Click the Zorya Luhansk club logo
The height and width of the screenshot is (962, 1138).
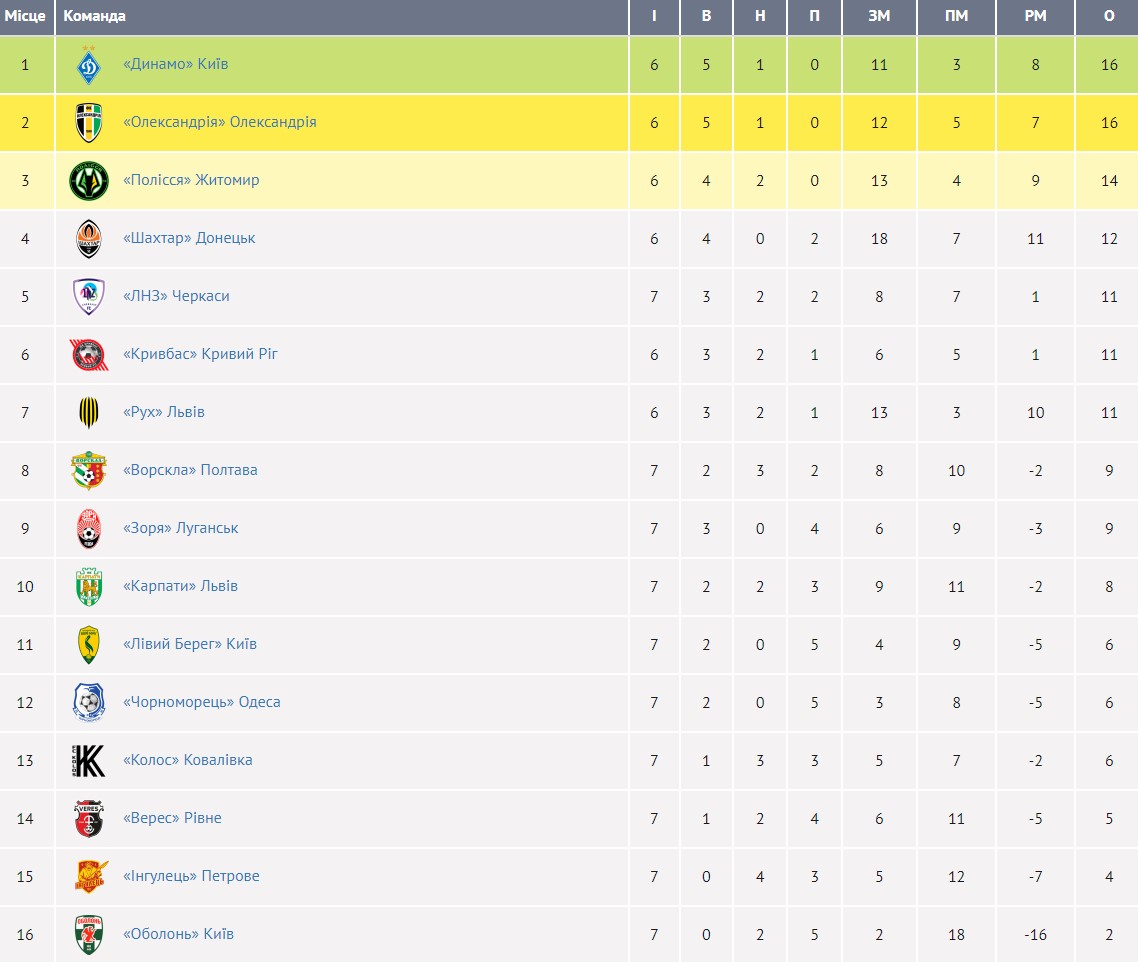pos(89,528)
